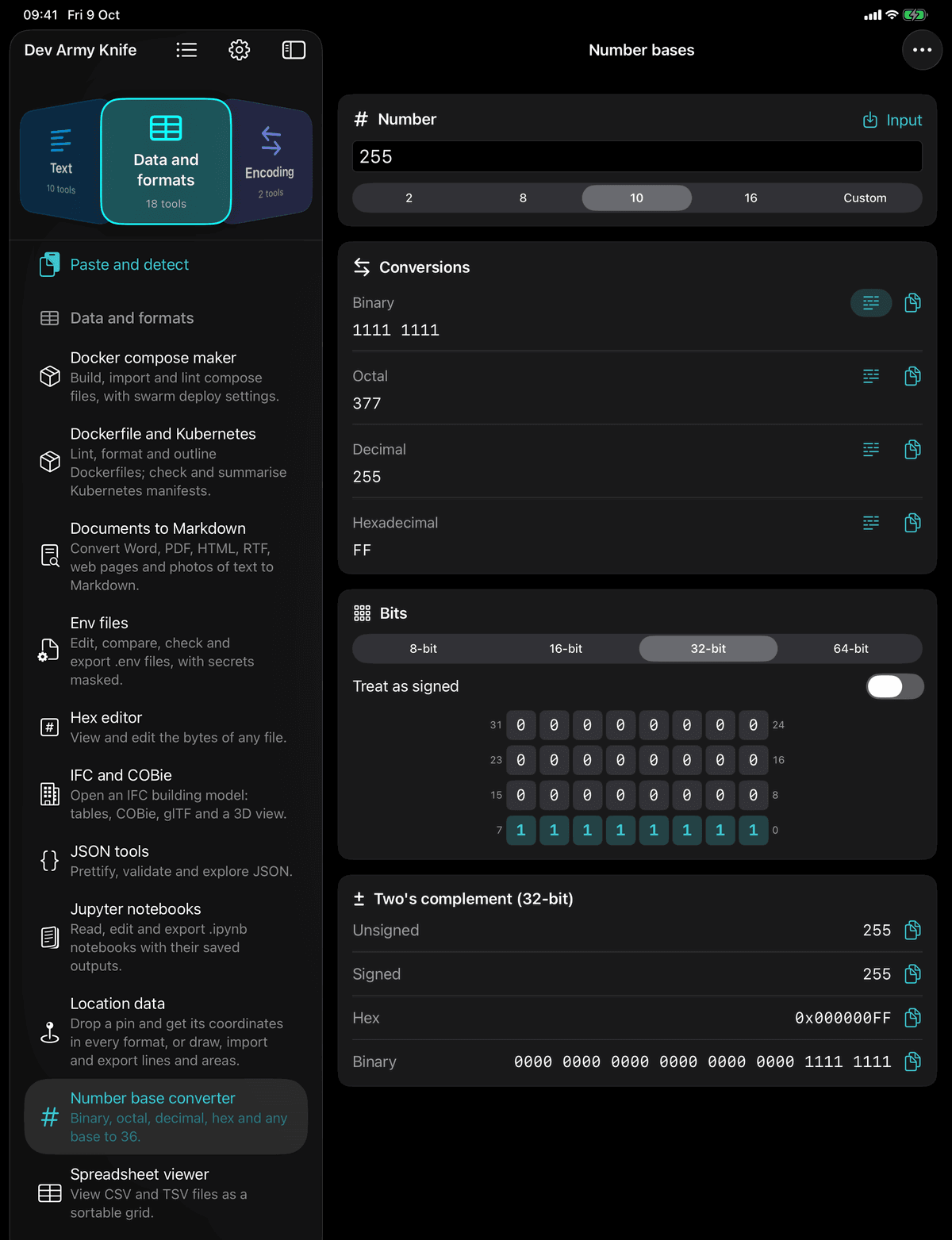This screenshot has width=952, height=1240.
Task: Click the Input import button
Action: pos(892,120)
